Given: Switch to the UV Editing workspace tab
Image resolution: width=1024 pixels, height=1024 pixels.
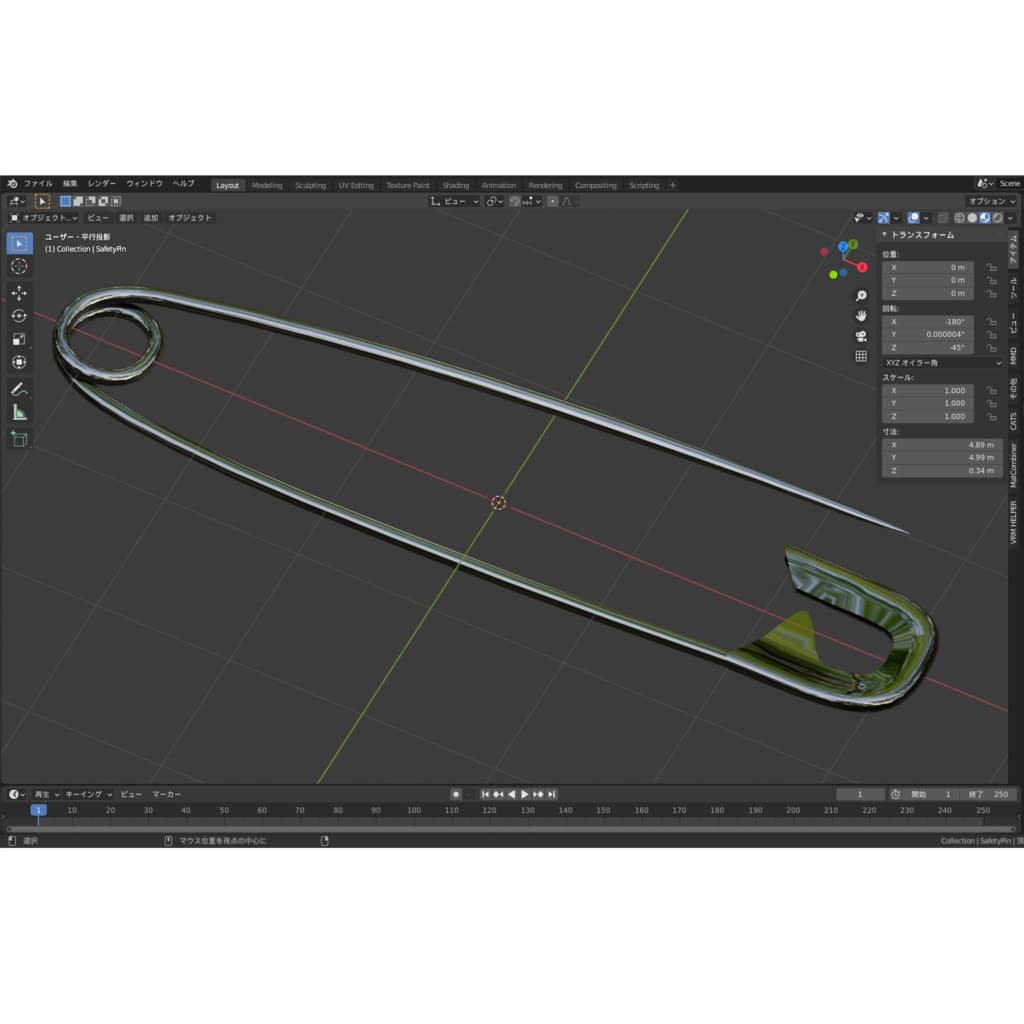Looking at the screenshot, I should [x=356, y=185].
